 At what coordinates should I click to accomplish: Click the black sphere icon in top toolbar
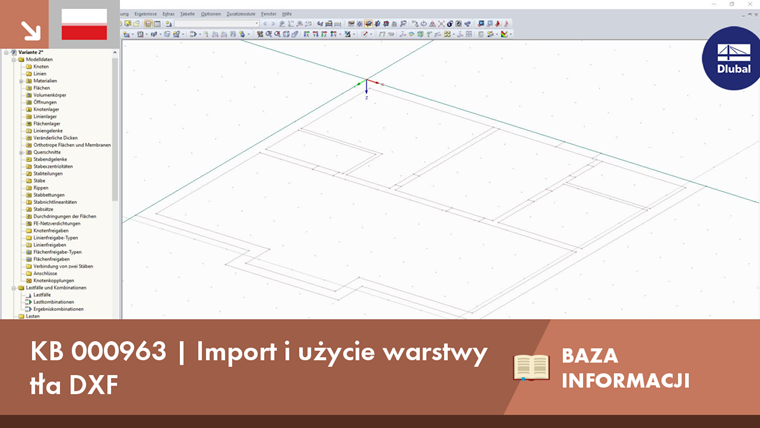pyautogui.click(x=450, y=24)
